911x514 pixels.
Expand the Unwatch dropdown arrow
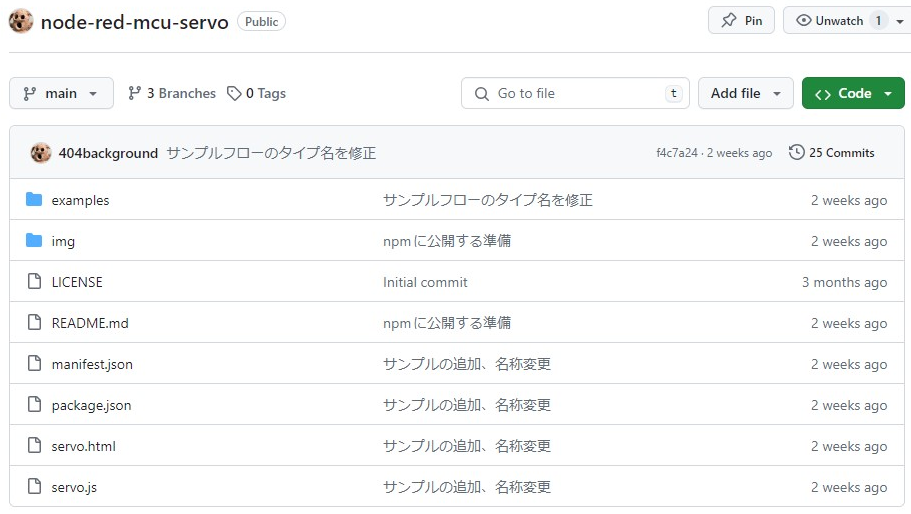[900, 21]
